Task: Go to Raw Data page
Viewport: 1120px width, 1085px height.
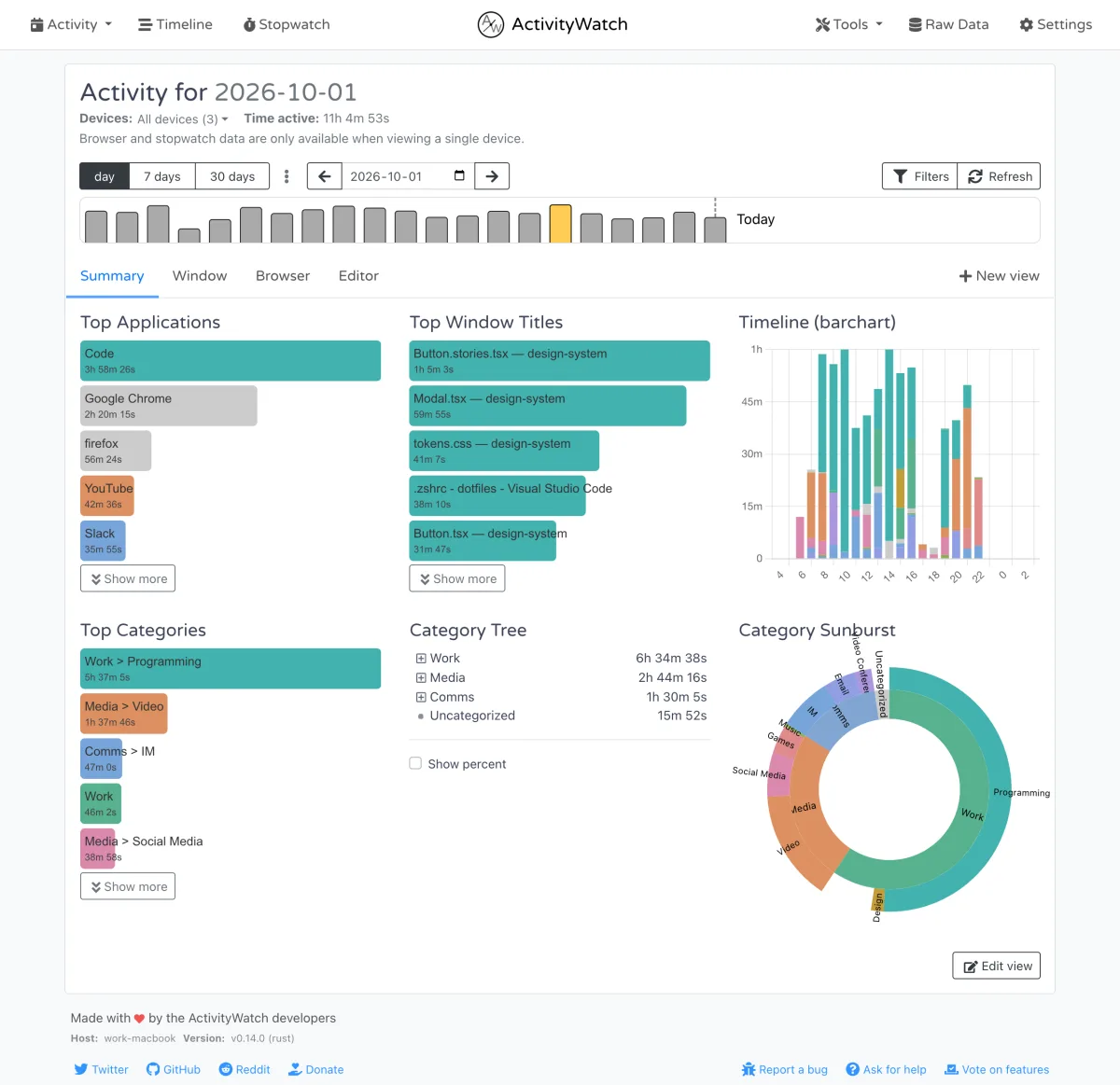Action: (949, 24)
